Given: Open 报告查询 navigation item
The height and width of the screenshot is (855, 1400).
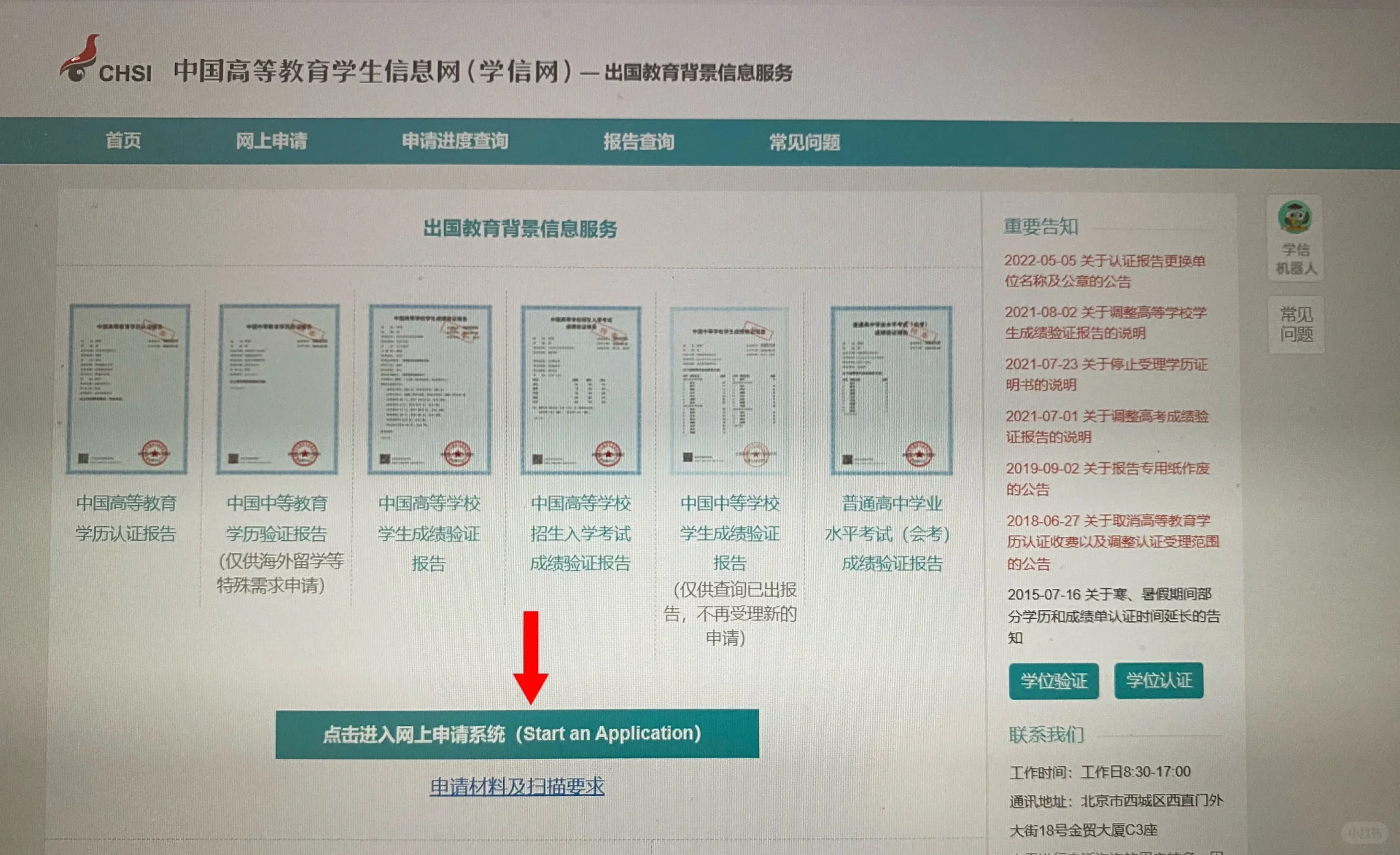Looking at the screenshot, I should coord(638,141).
